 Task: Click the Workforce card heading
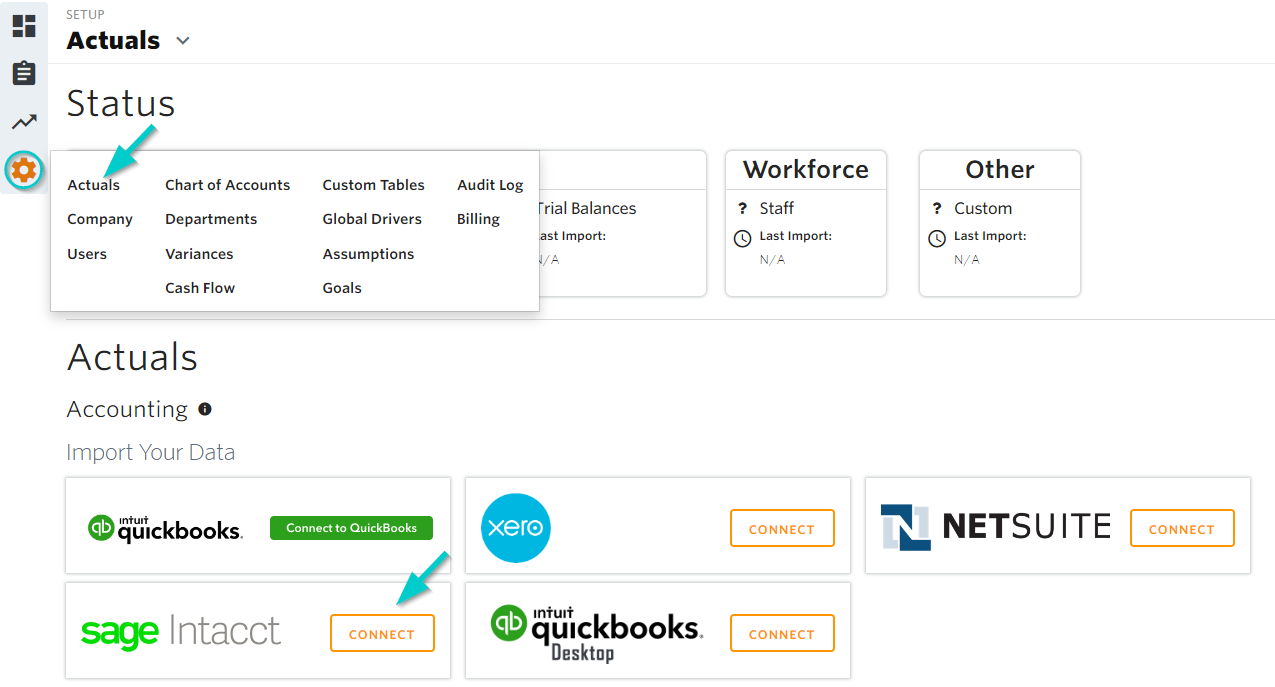pos(806,170)
